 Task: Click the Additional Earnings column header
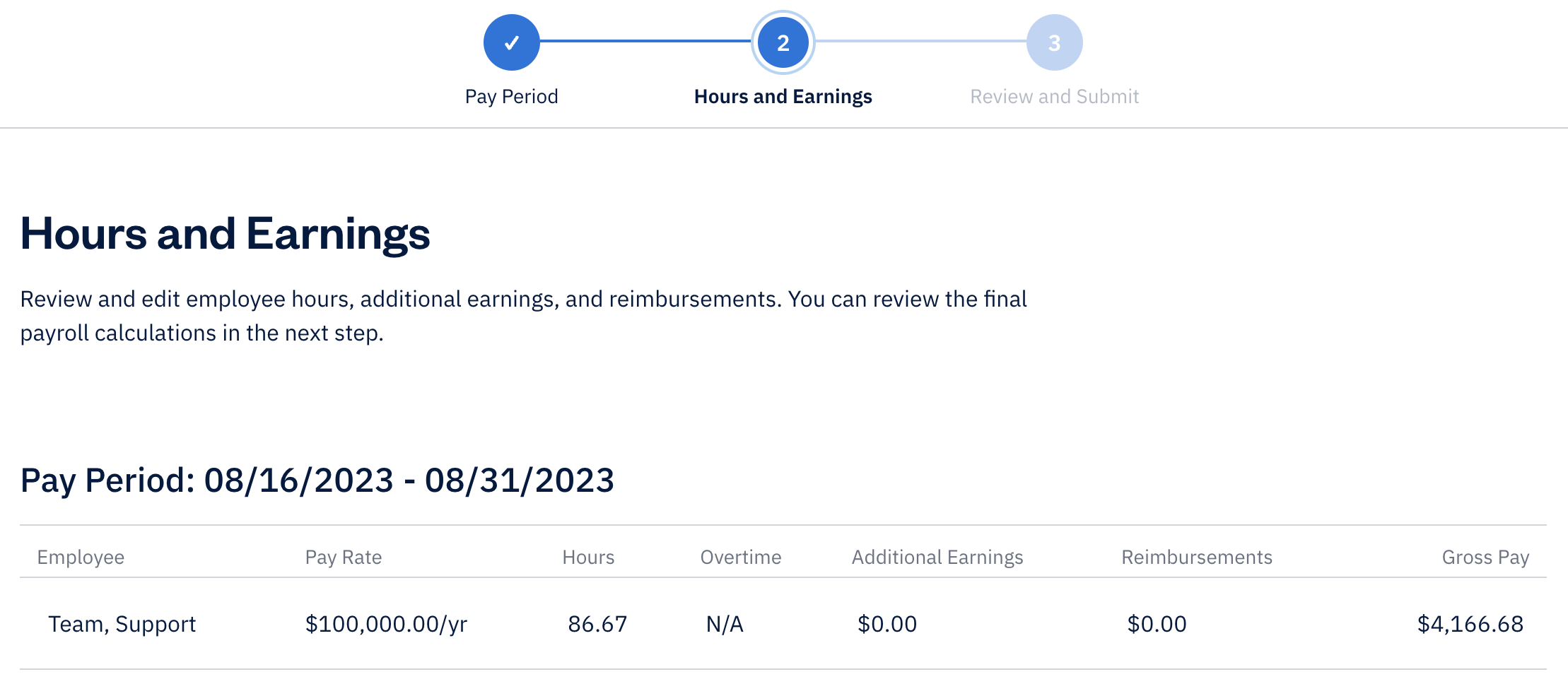937,557
